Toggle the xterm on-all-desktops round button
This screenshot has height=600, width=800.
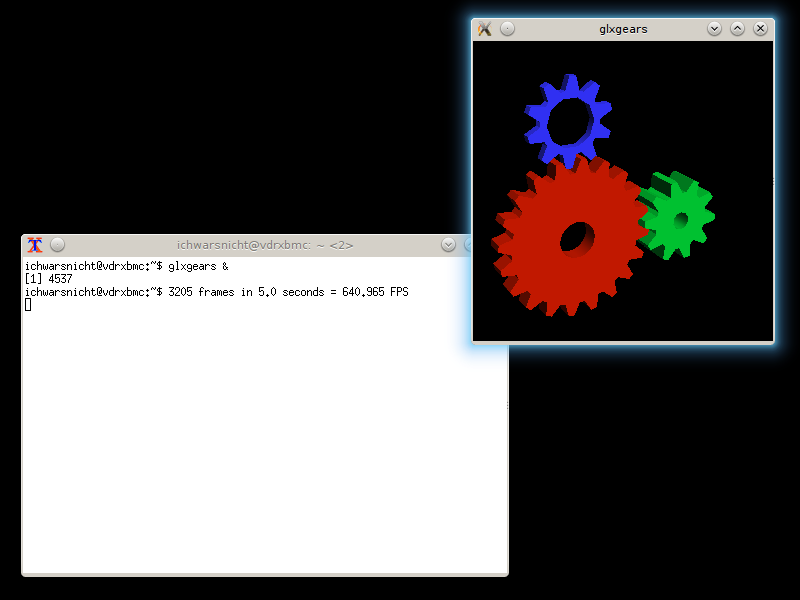(x=58, y=245)
